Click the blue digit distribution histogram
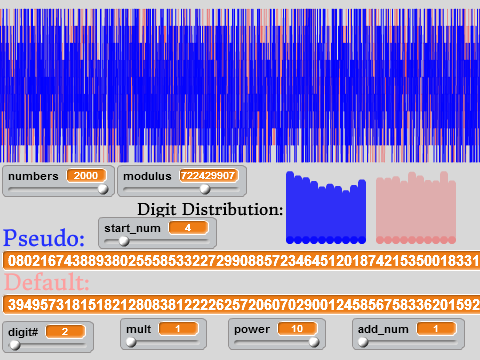Image resolution: width=480 pixels, height=360 pixels. 326,207
